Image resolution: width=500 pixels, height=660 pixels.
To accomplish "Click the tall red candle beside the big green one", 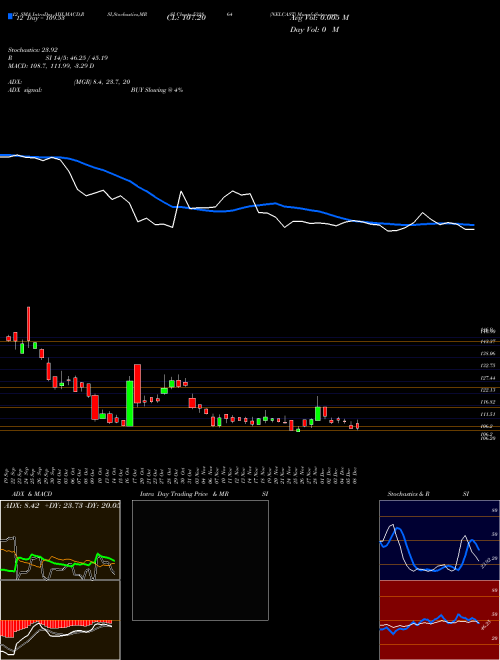I will coord(137,384).
